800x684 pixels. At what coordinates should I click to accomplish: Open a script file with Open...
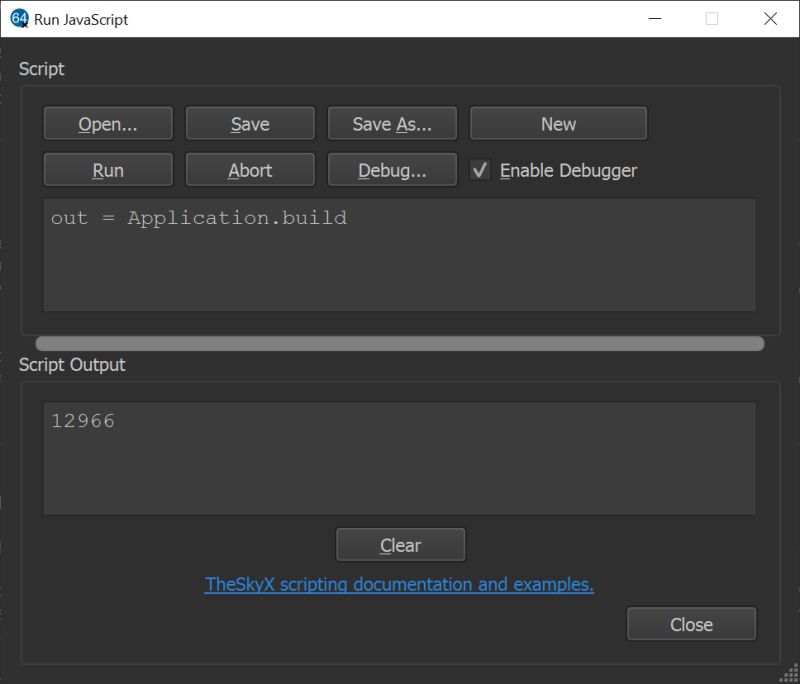(x=108, y=123)
